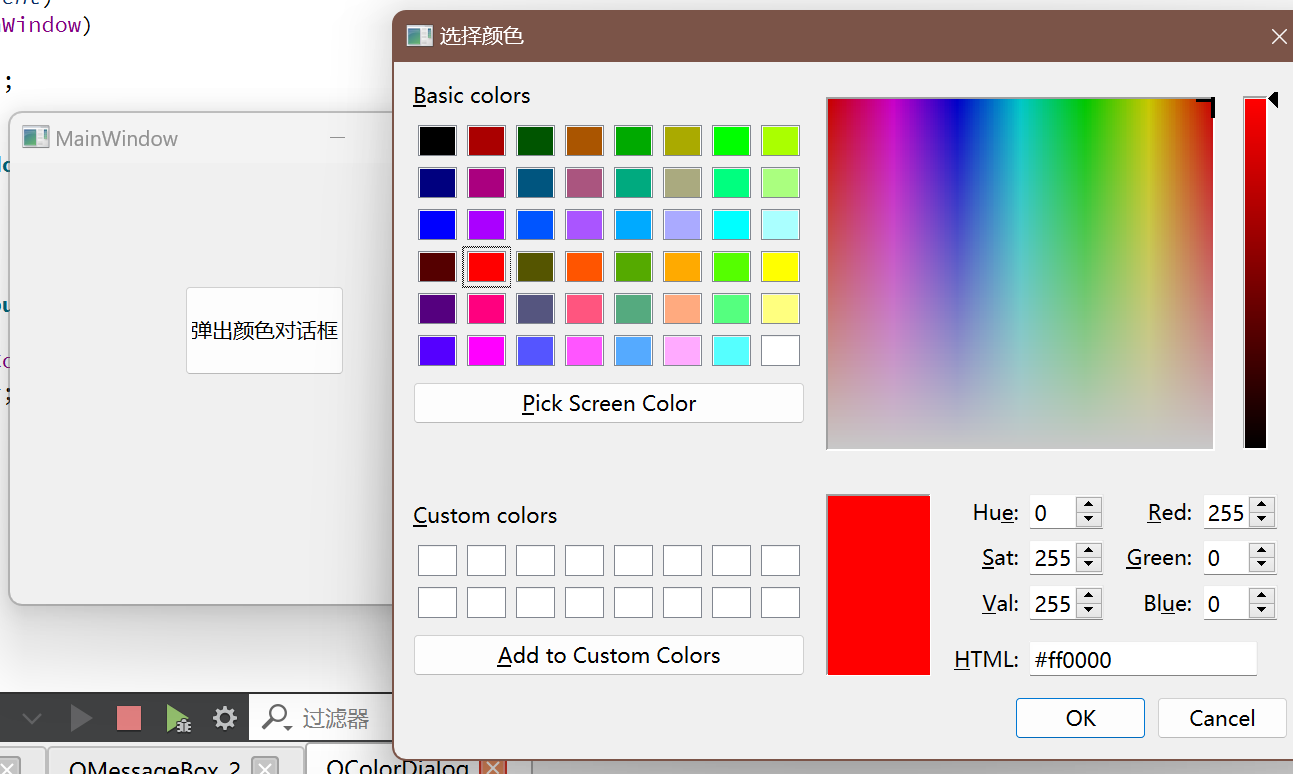Close the QColorDialog output tab
This screenshot has height=774, width=1293.
click(492, 766)
